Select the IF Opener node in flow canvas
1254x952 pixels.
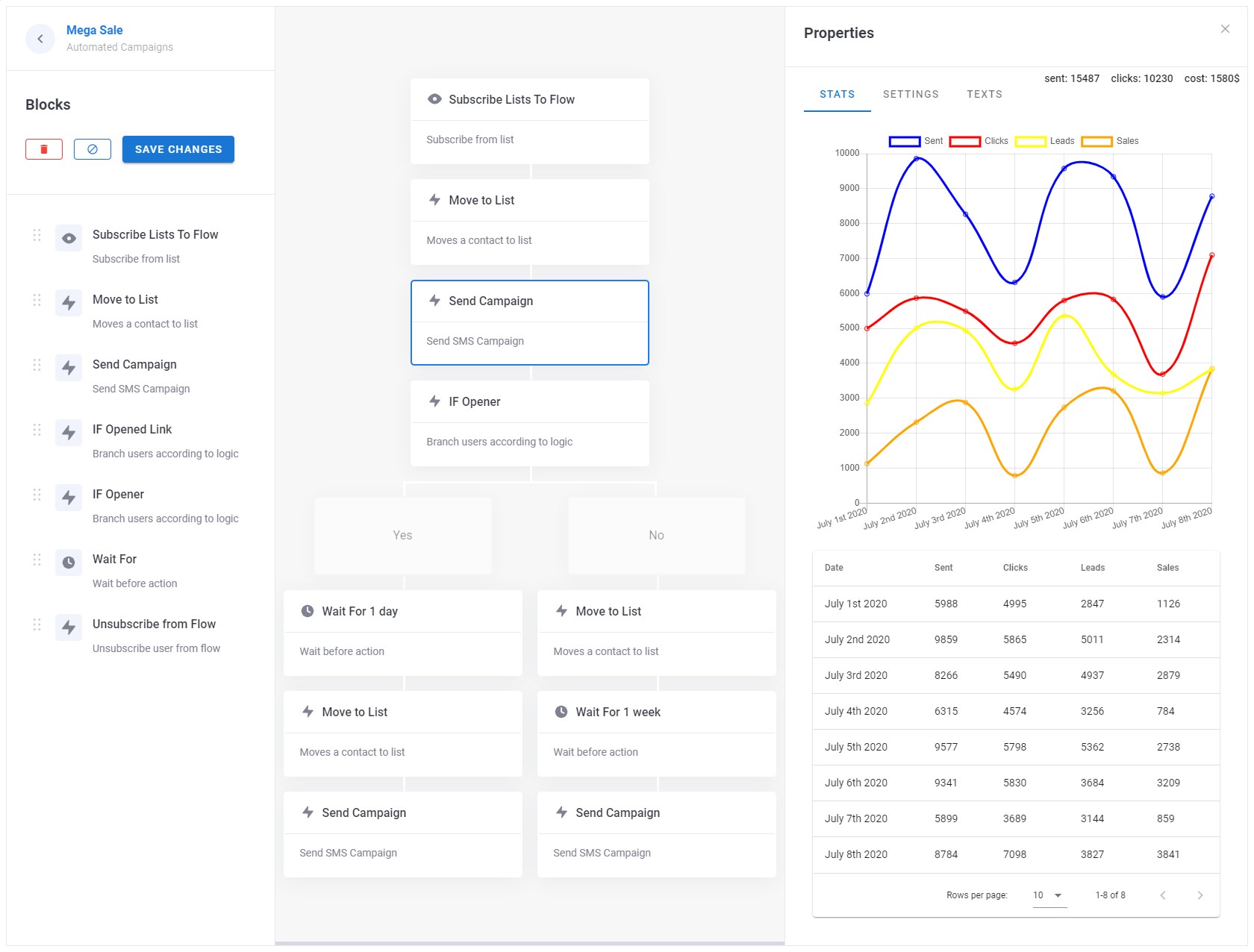point(529,423)
